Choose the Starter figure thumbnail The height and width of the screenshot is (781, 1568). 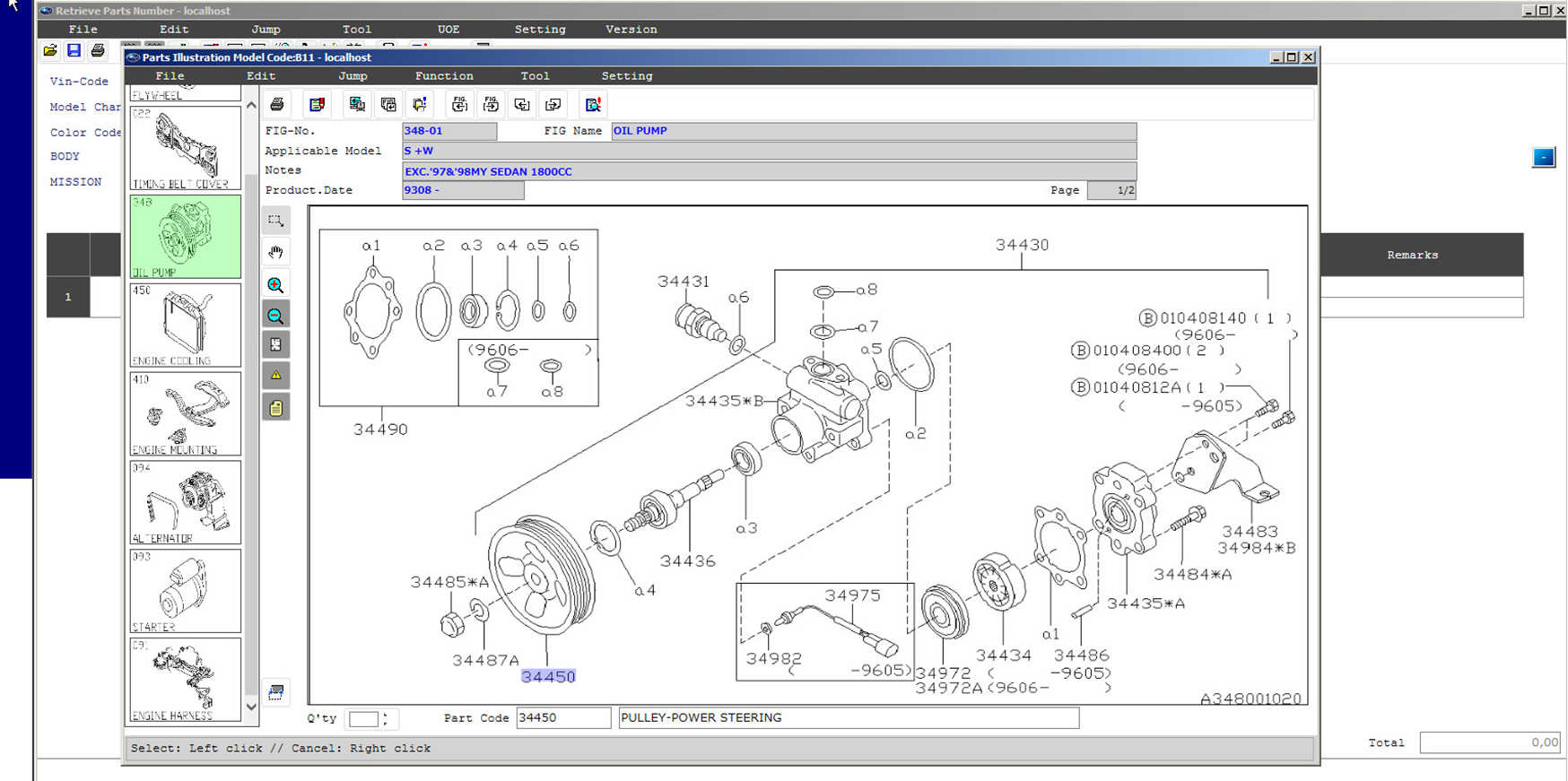(185, 591)
